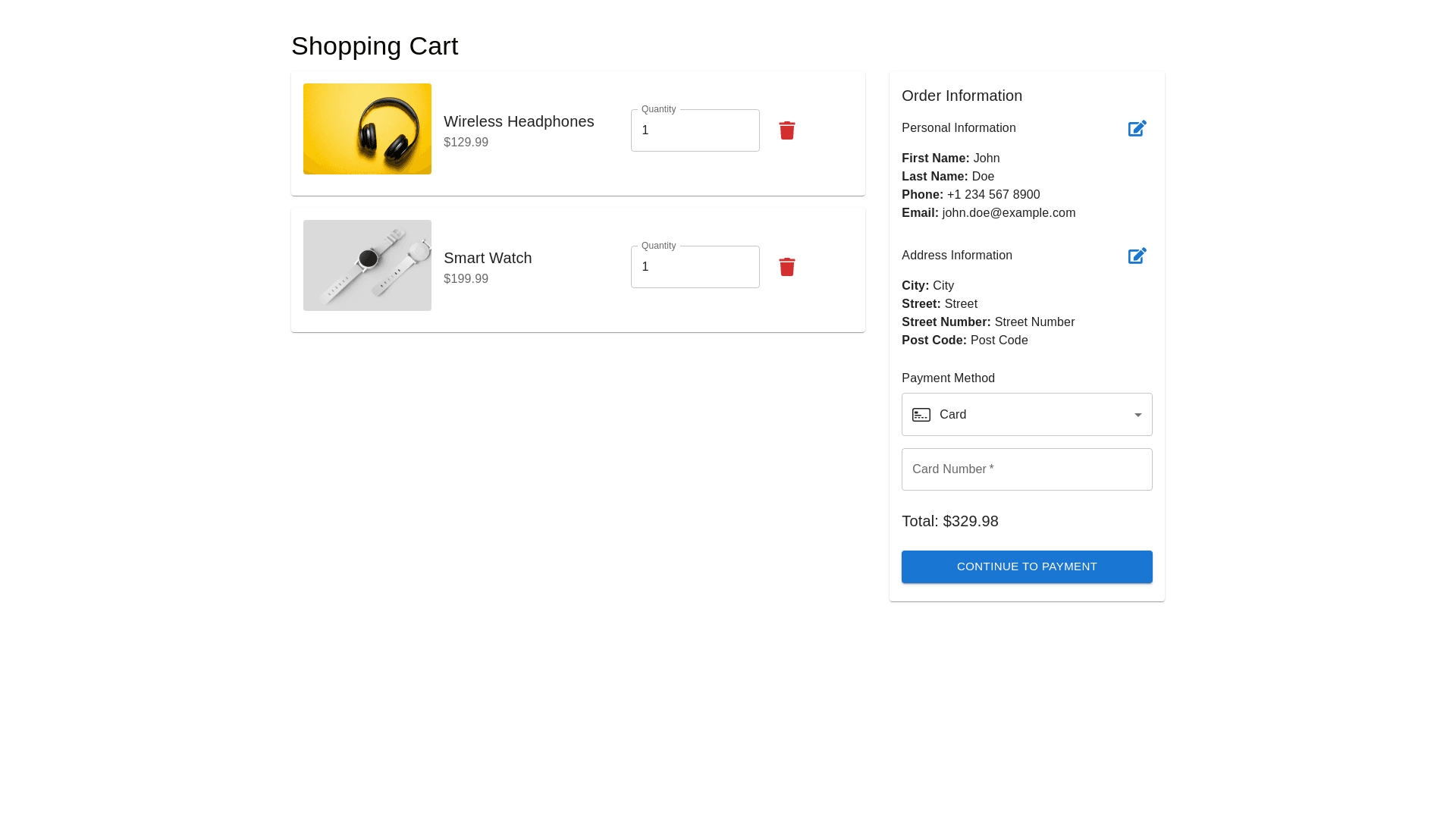This screenshot has width=1456, height=819.
Task: Click Wireless Headphones quantity field
Action: [695, 130]
